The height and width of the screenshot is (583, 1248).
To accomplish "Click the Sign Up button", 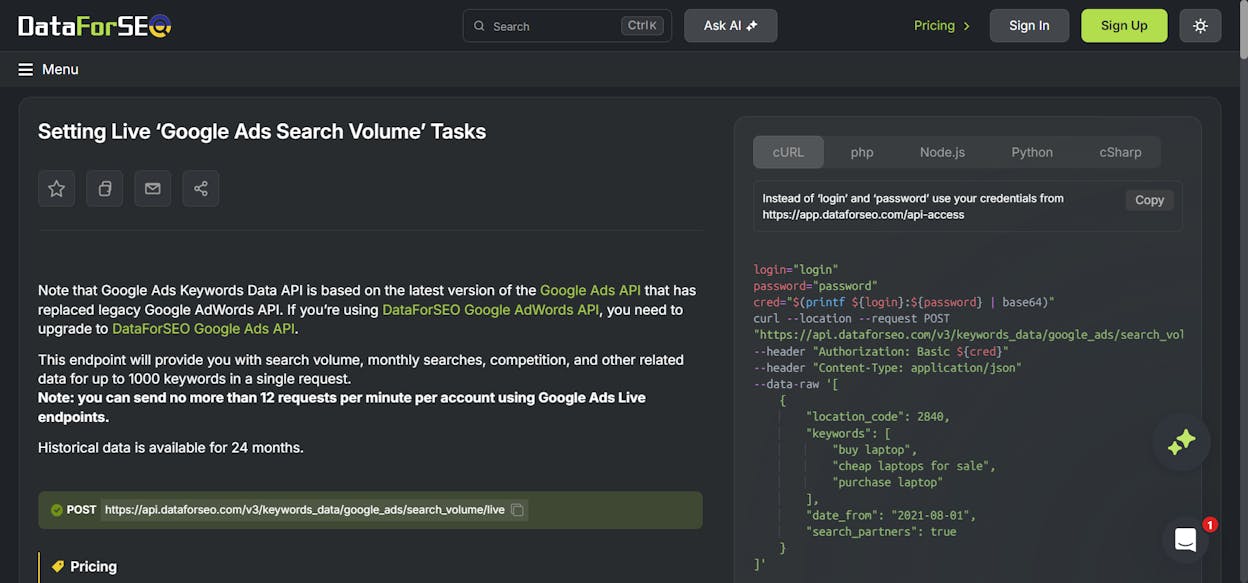I will [x=1124, y=26].
